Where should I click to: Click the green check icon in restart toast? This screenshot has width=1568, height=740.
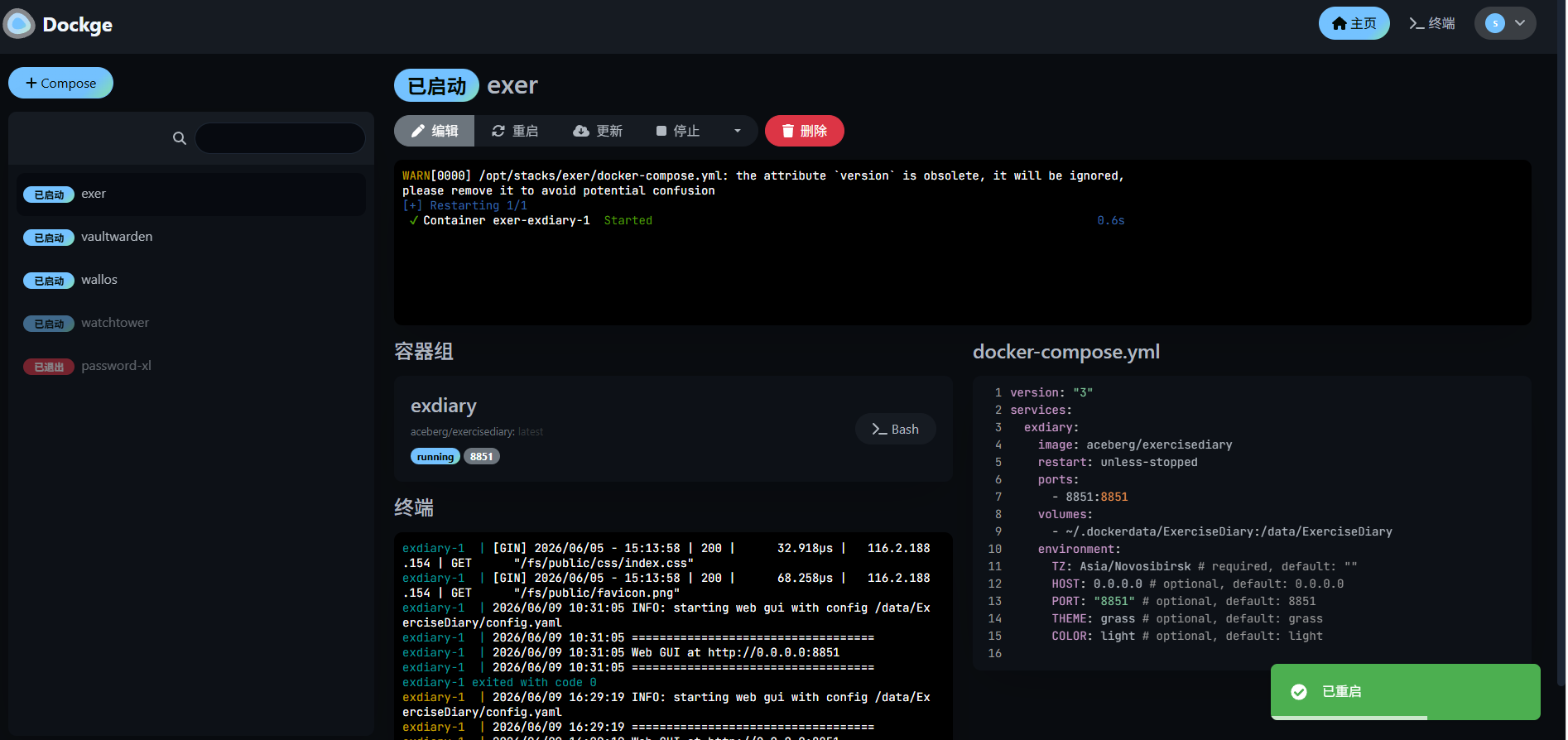pos(1299,691)
